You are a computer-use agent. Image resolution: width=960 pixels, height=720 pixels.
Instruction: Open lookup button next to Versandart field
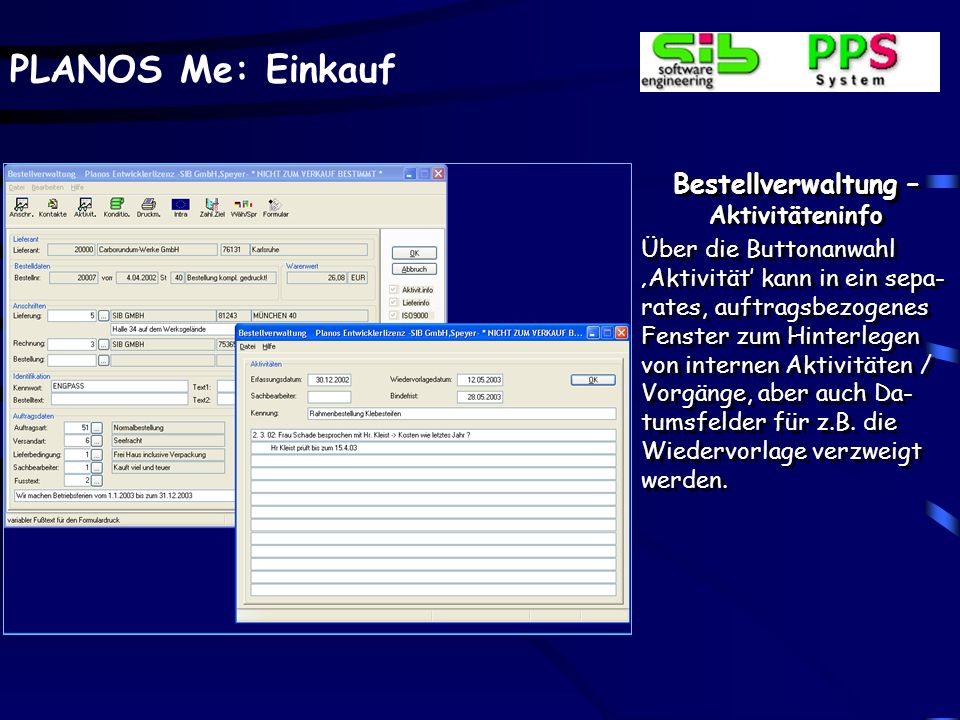coord(97,441)
